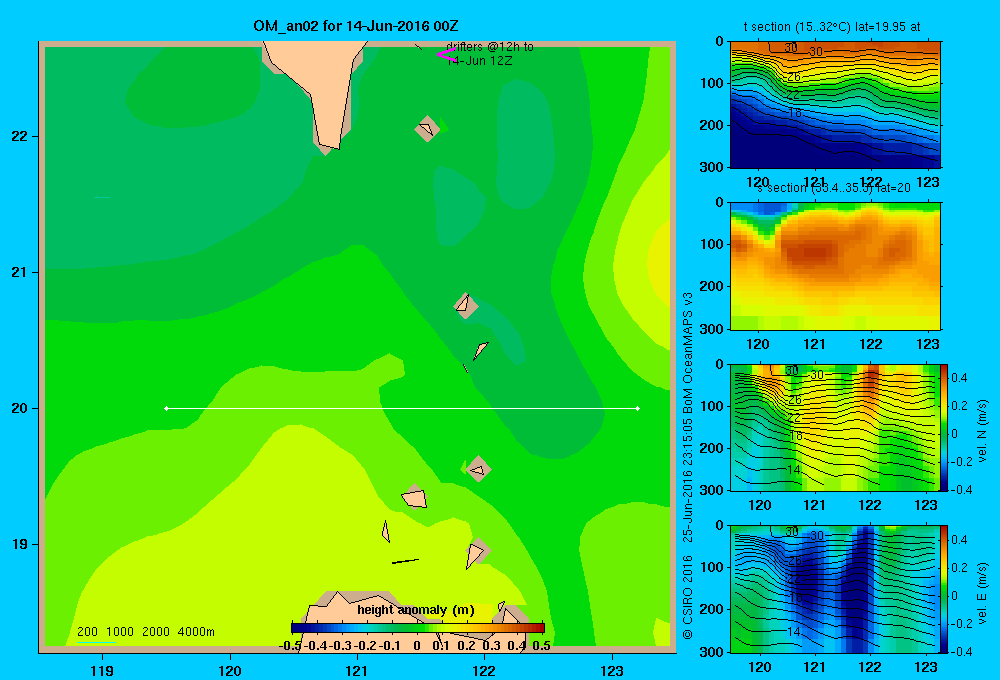Click the 200 1000 2000 4000m depth legend
The height and width of the screenshot is (680, 1000).
coord(145,632)
